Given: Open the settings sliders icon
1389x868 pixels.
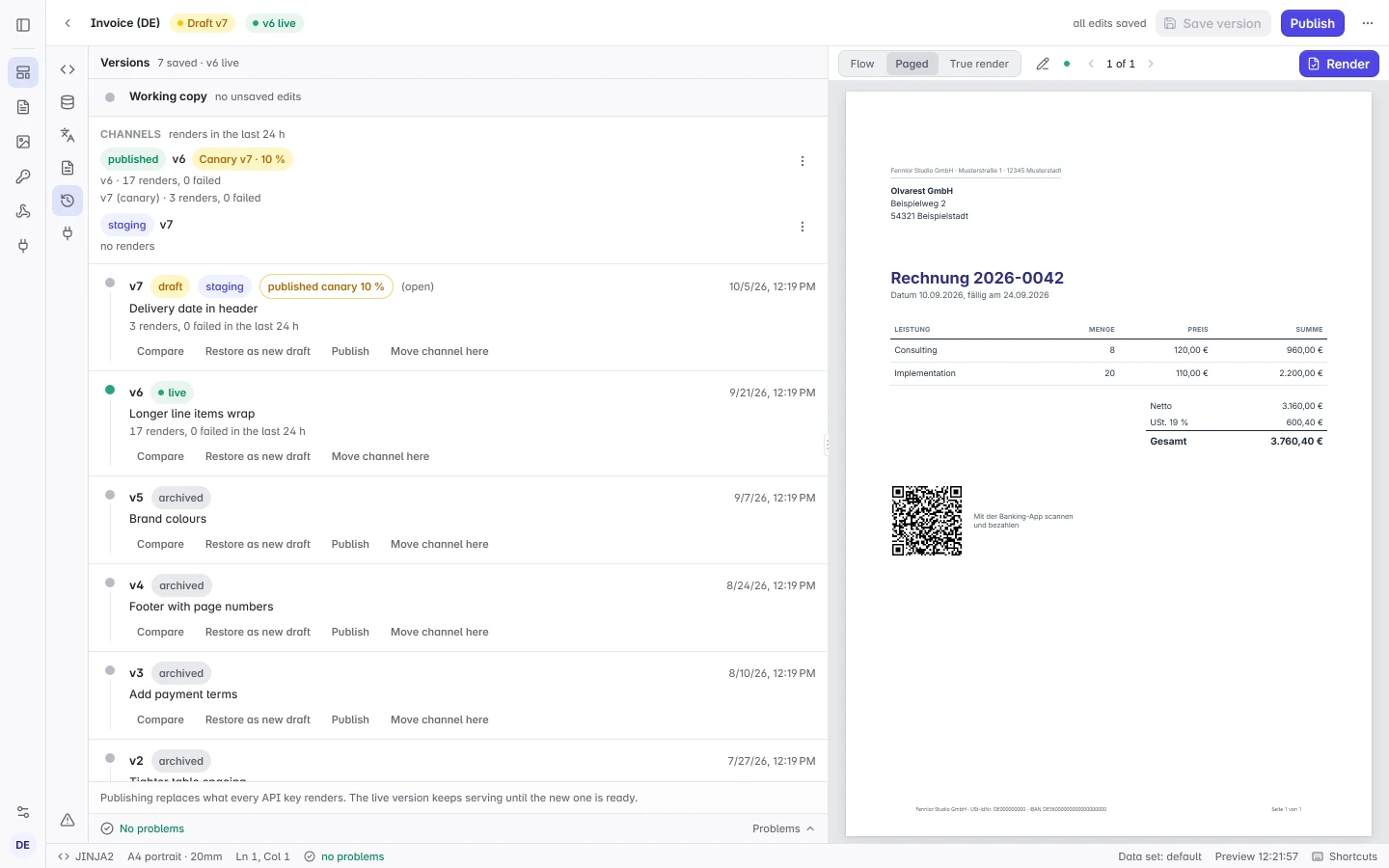Looking at the screenshot, I should 23,812.
